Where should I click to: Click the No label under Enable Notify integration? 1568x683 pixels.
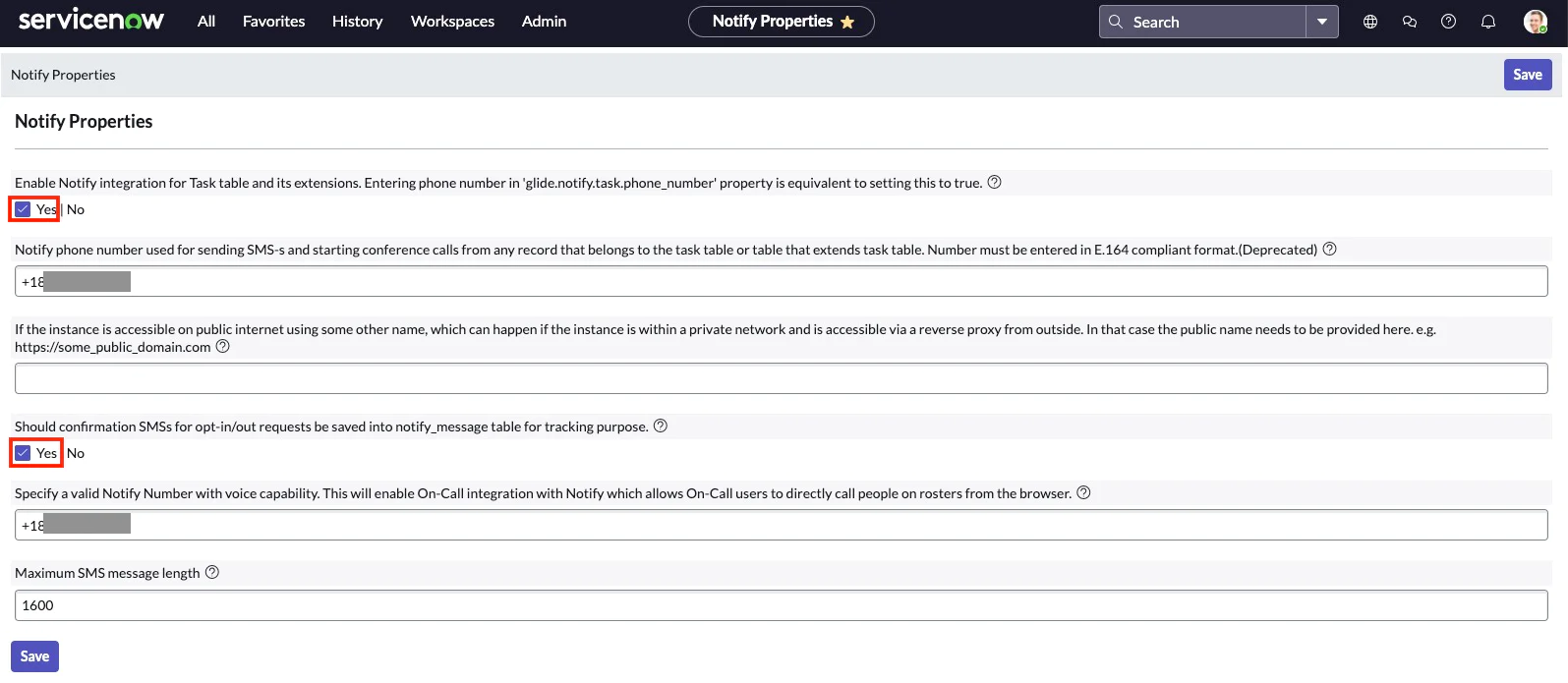click(x=76, y=209)
